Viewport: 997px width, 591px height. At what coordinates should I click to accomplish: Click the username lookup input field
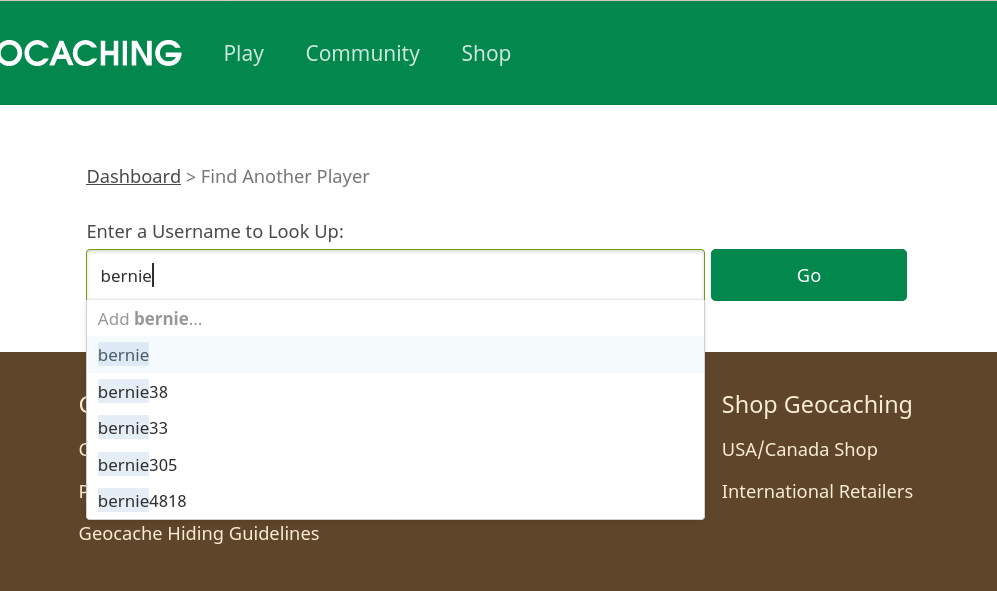[x=395, y=275]
